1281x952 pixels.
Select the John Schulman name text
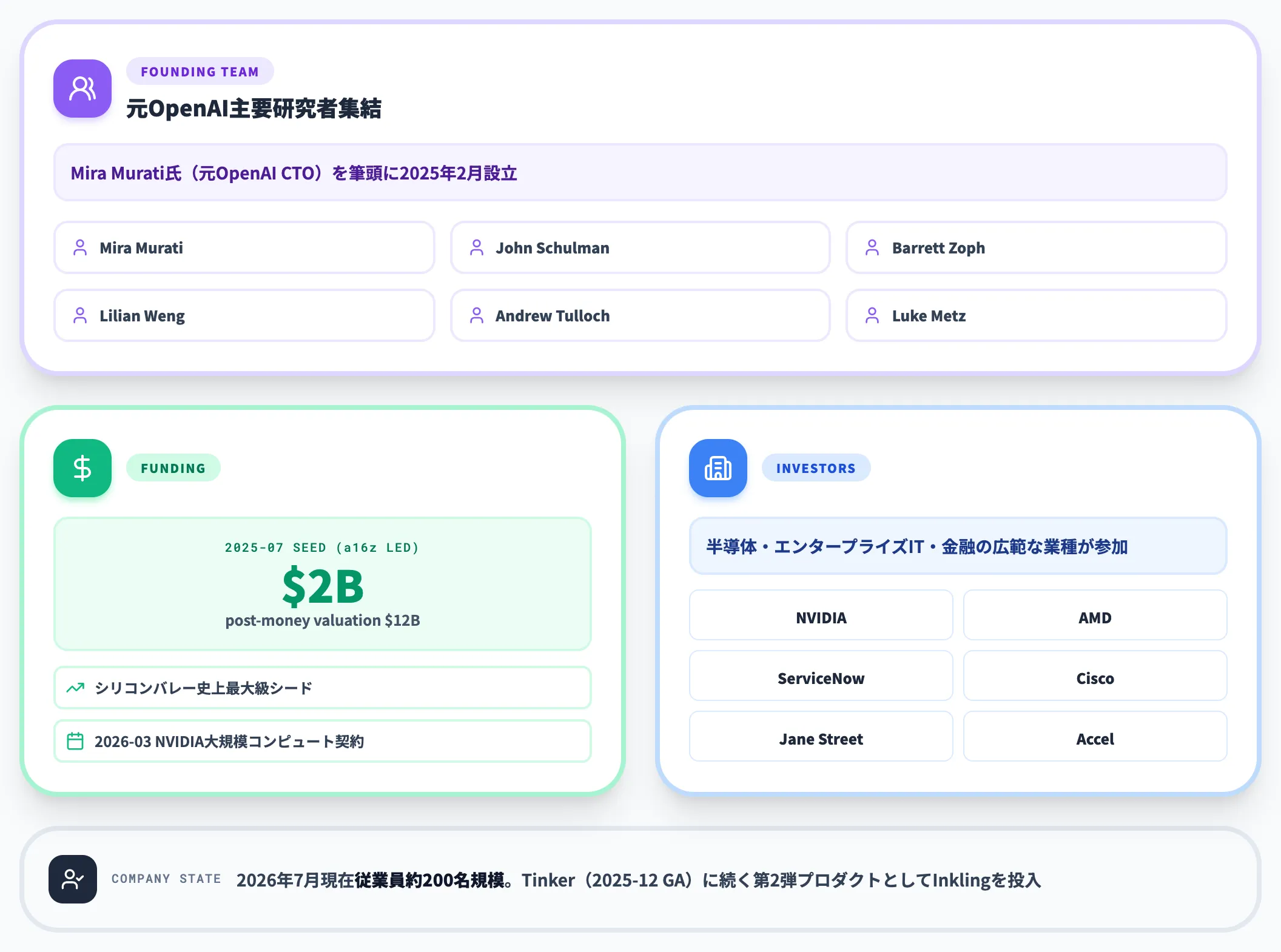553,248
